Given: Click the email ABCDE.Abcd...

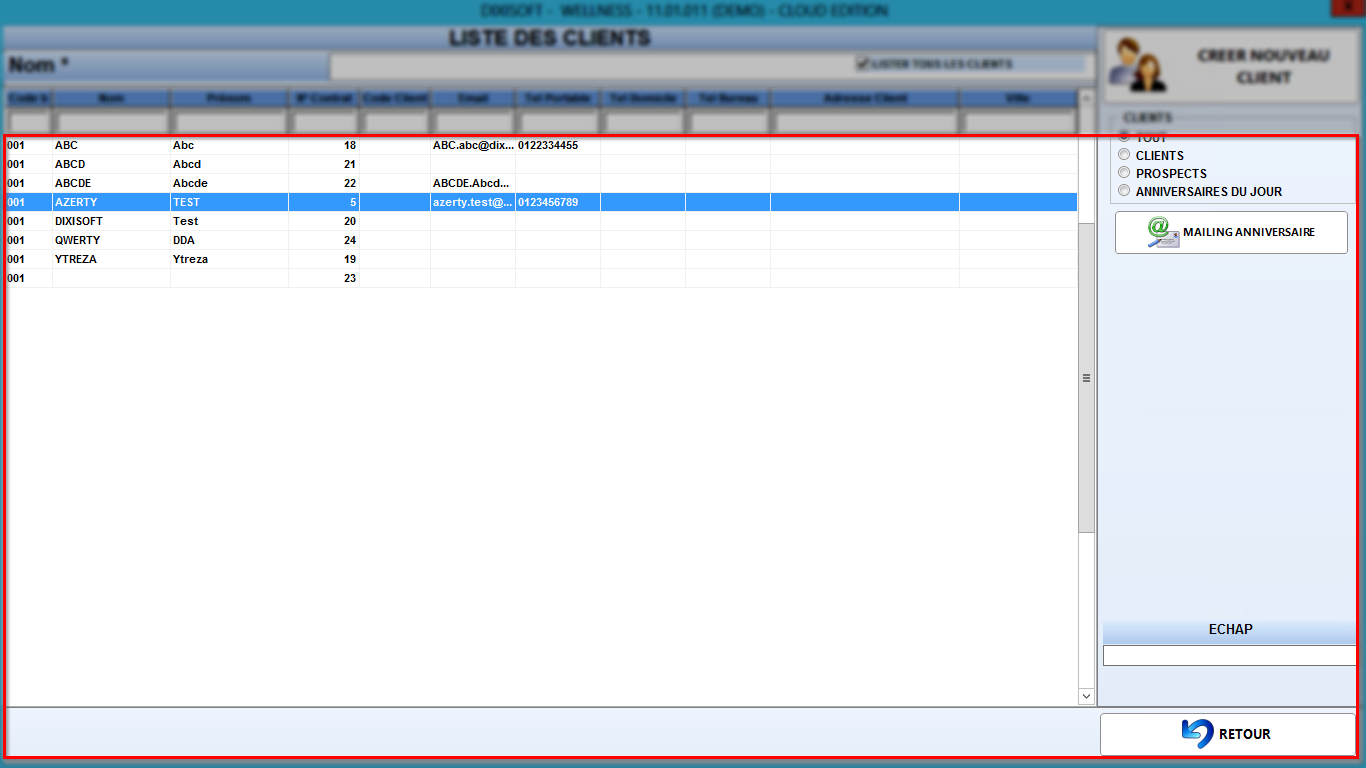Looking at the screenshot, I should (x=472, y=183).
